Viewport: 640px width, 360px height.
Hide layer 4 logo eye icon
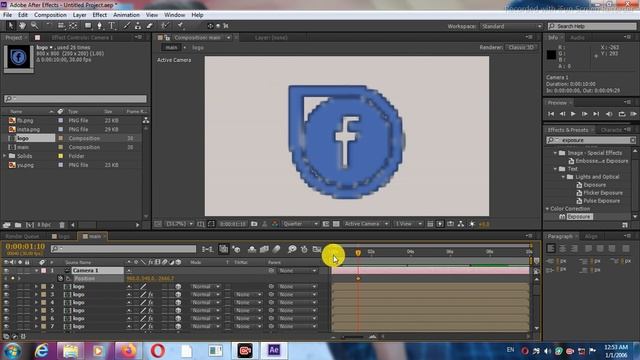[6, 302]
